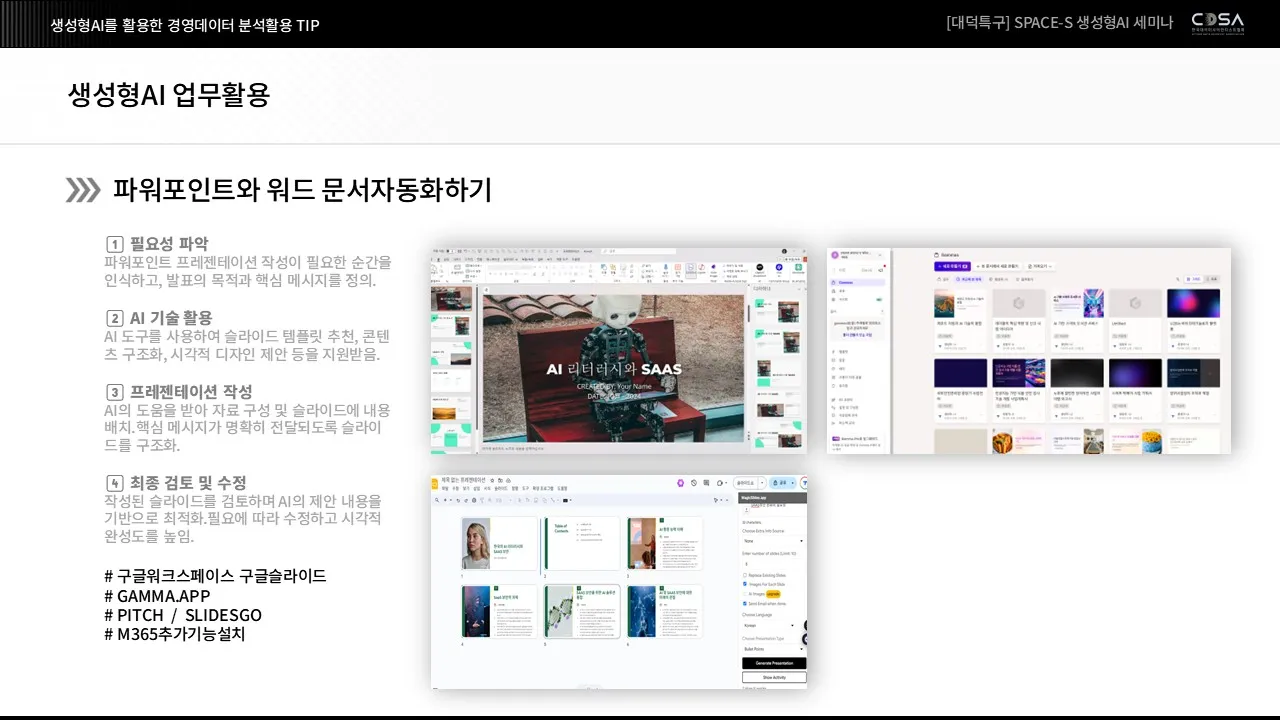Uncheck Images For Each Slide checkbox
This screenshot has height=720, width=1280.
(745, 584)
